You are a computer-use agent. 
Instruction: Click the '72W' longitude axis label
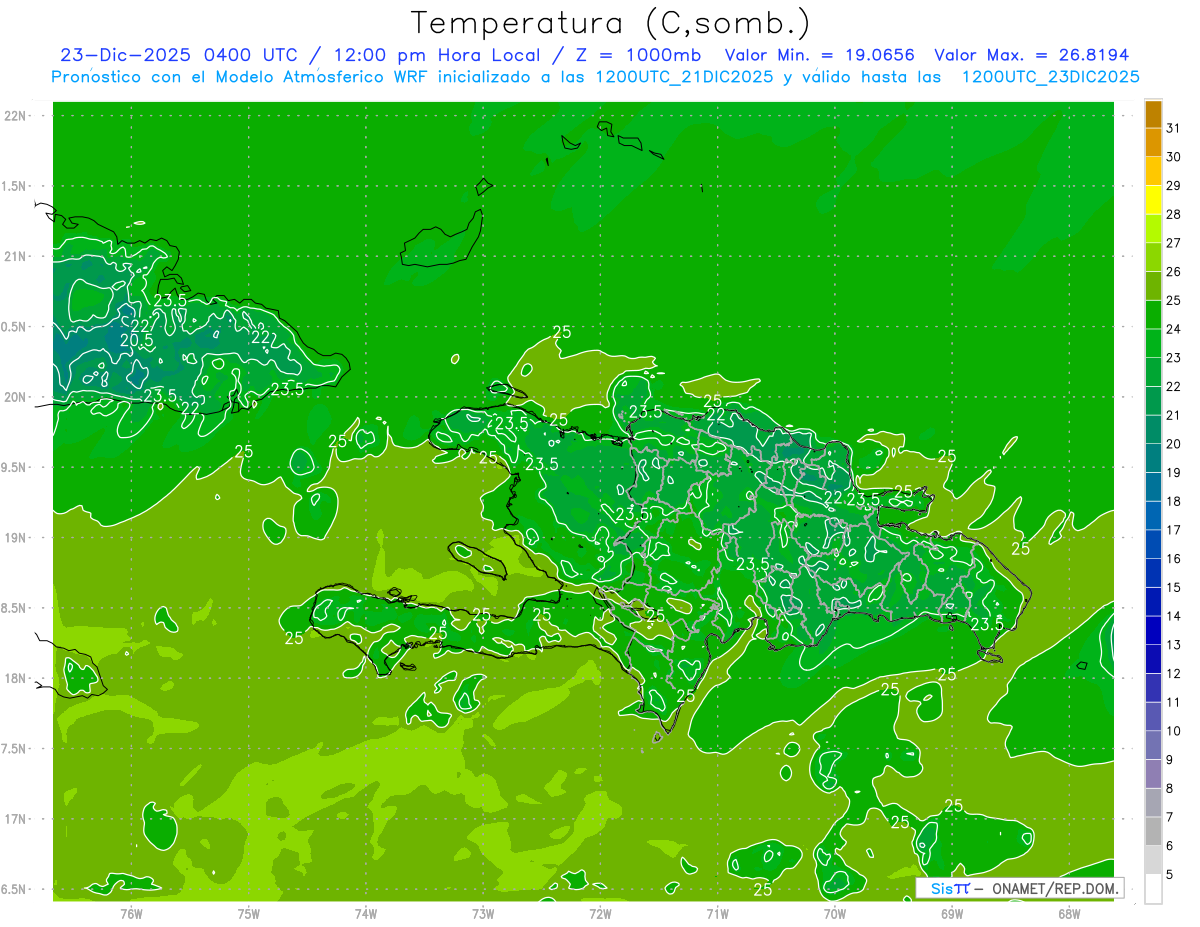(600, 913)
